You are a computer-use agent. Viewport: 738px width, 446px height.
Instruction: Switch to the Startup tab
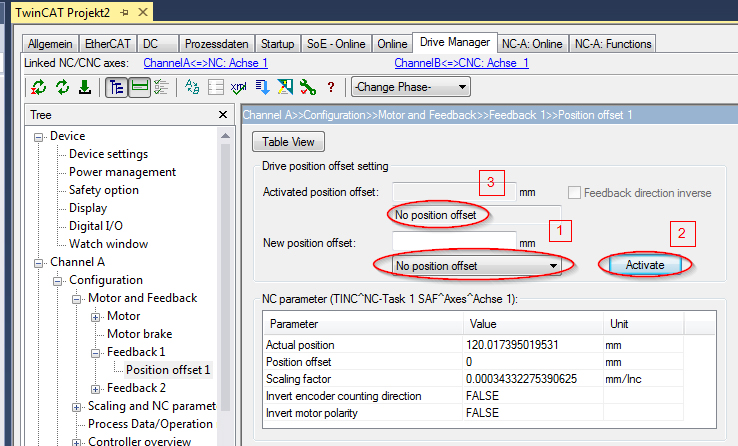click(x=278, y=44)
